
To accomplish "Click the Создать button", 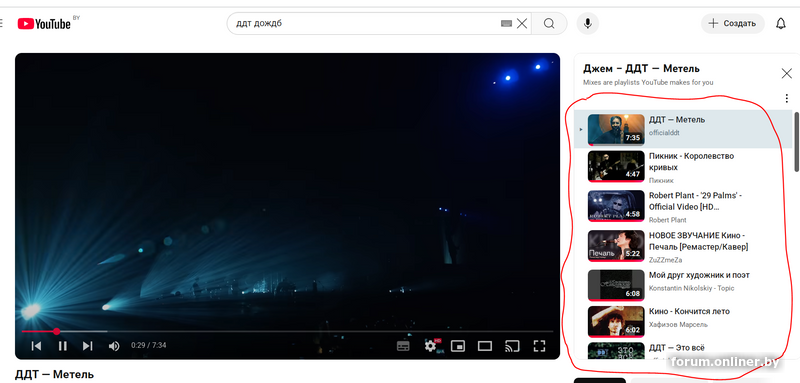I will pos(733,23).
